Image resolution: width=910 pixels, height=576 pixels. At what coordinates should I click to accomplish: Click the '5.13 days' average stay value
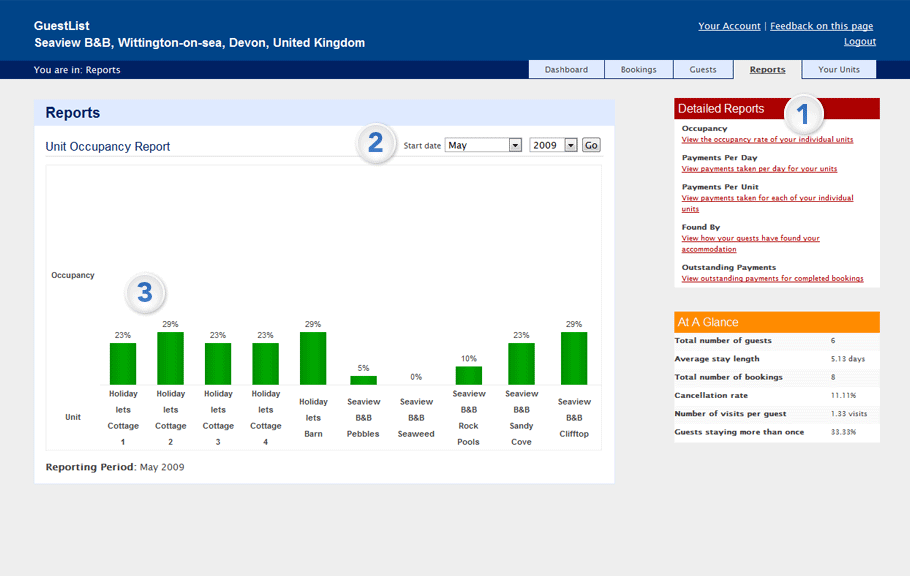[848, 359]
